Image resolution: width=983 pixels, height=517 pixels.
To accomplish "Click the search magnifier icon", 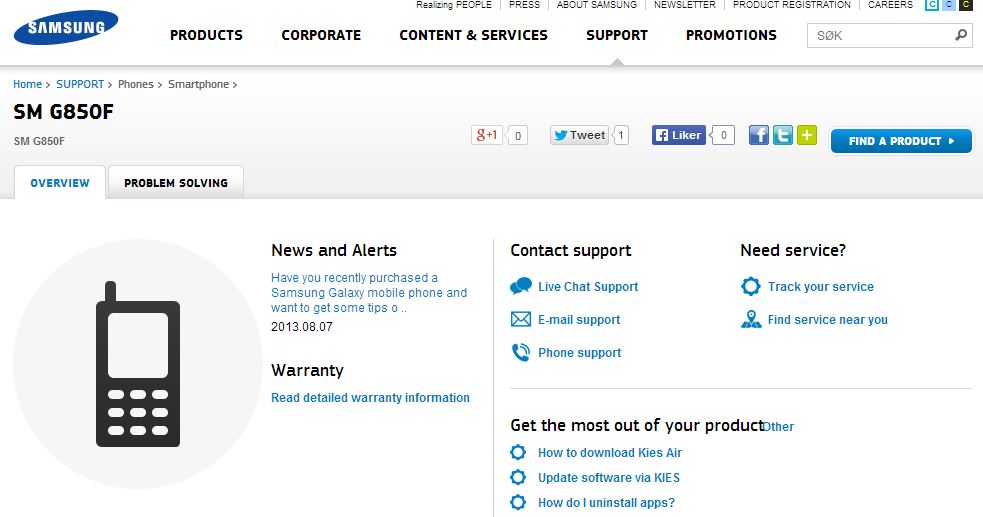I will [961, 35].
